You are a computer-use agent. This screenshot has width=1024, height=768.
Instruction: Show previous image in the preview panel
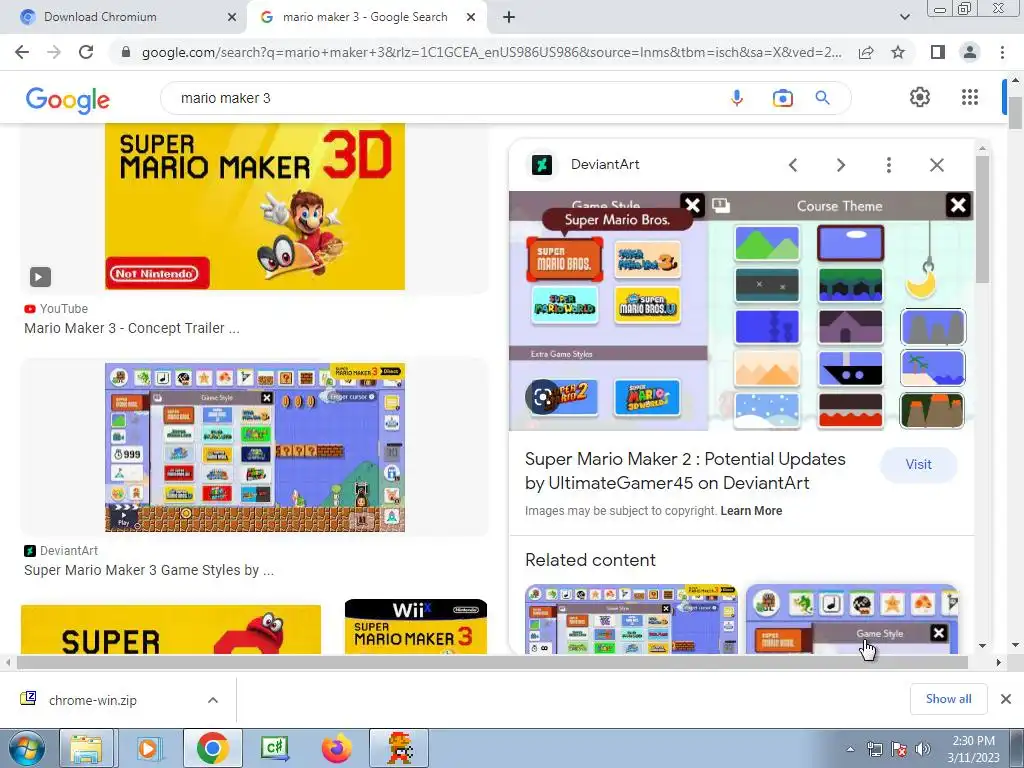[793, 165]
